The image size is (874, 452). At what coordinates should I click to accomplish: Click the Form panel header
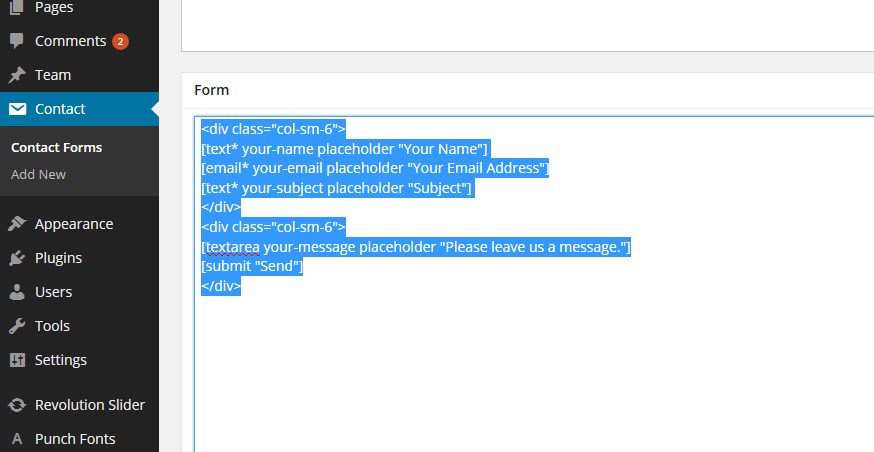pyautogui.click(x=211, y=90)
